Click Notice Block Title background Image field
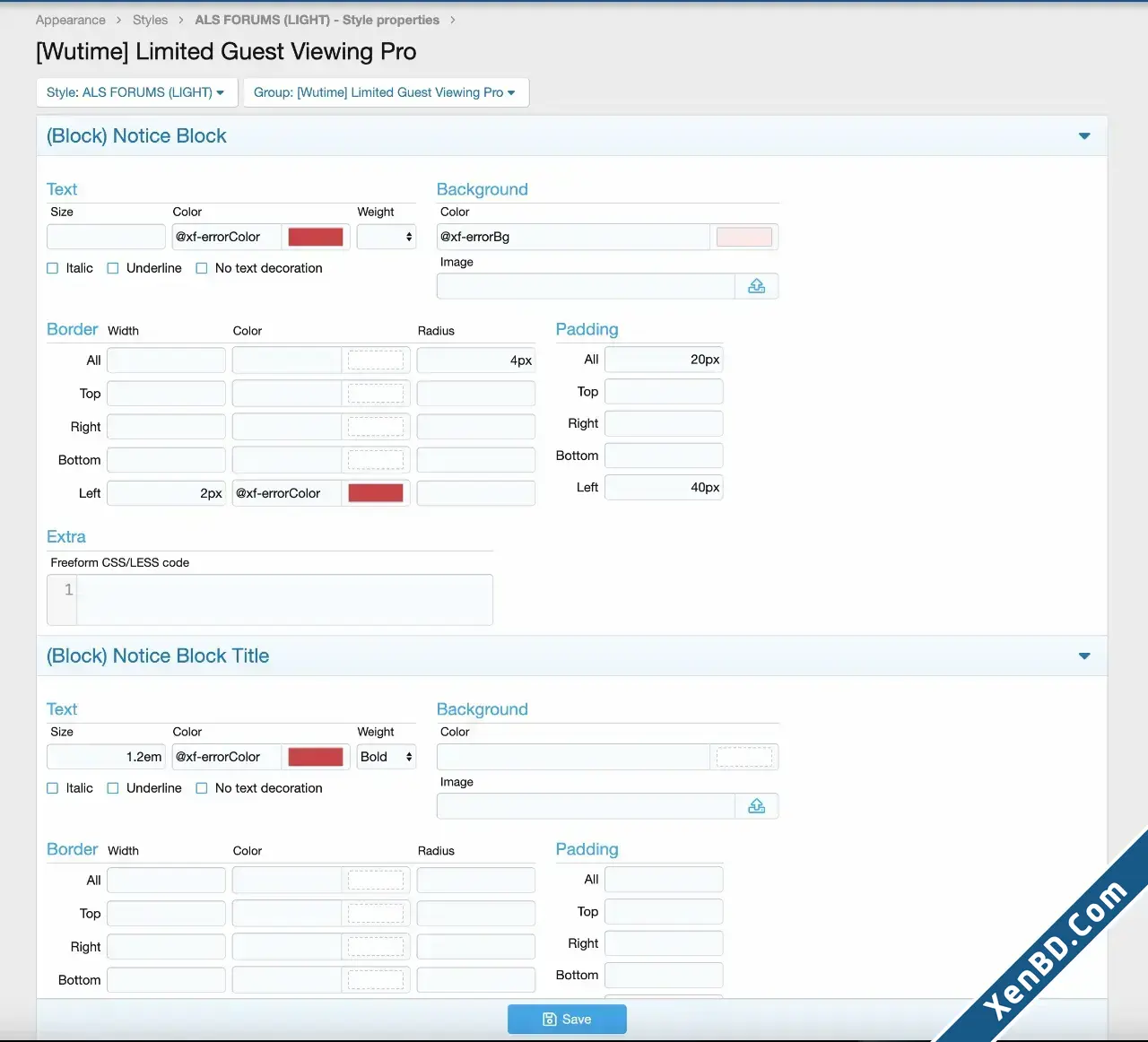The height and width of the screenshot is (1042, 1148). click(x=586, y=806)
